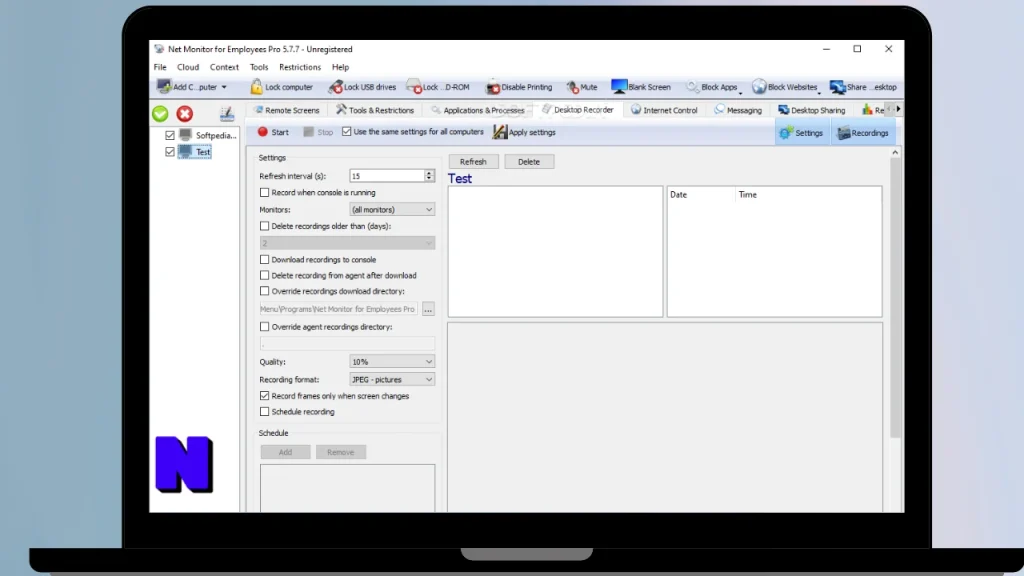Viewport: 1024px width, 576px height.
Task: Open Share desktop toolbar icon
Action: 837,87
